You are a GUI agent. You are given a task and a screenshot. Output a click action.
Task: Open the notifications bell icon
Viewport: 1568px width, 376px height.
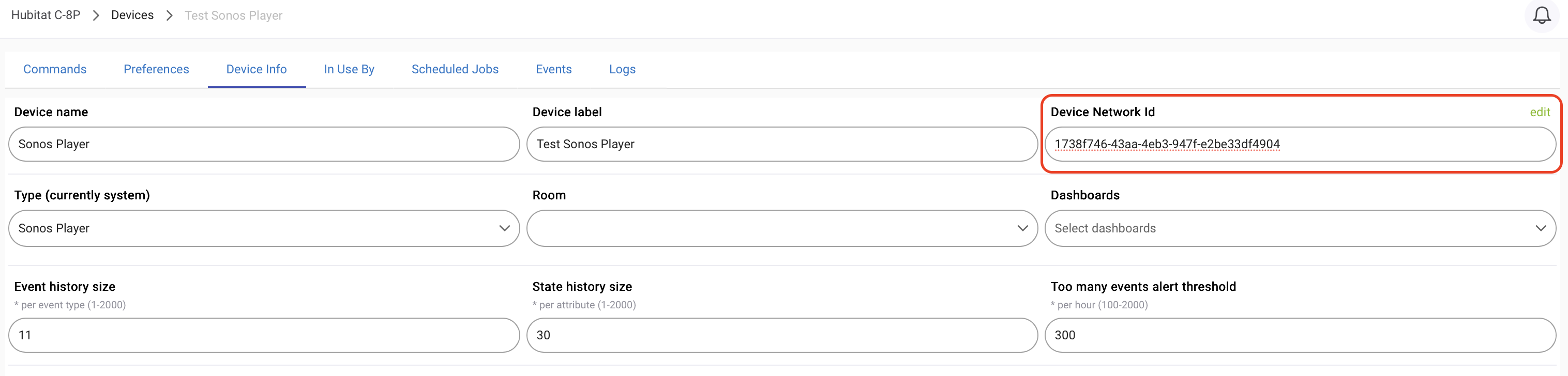click(1541, 15)
